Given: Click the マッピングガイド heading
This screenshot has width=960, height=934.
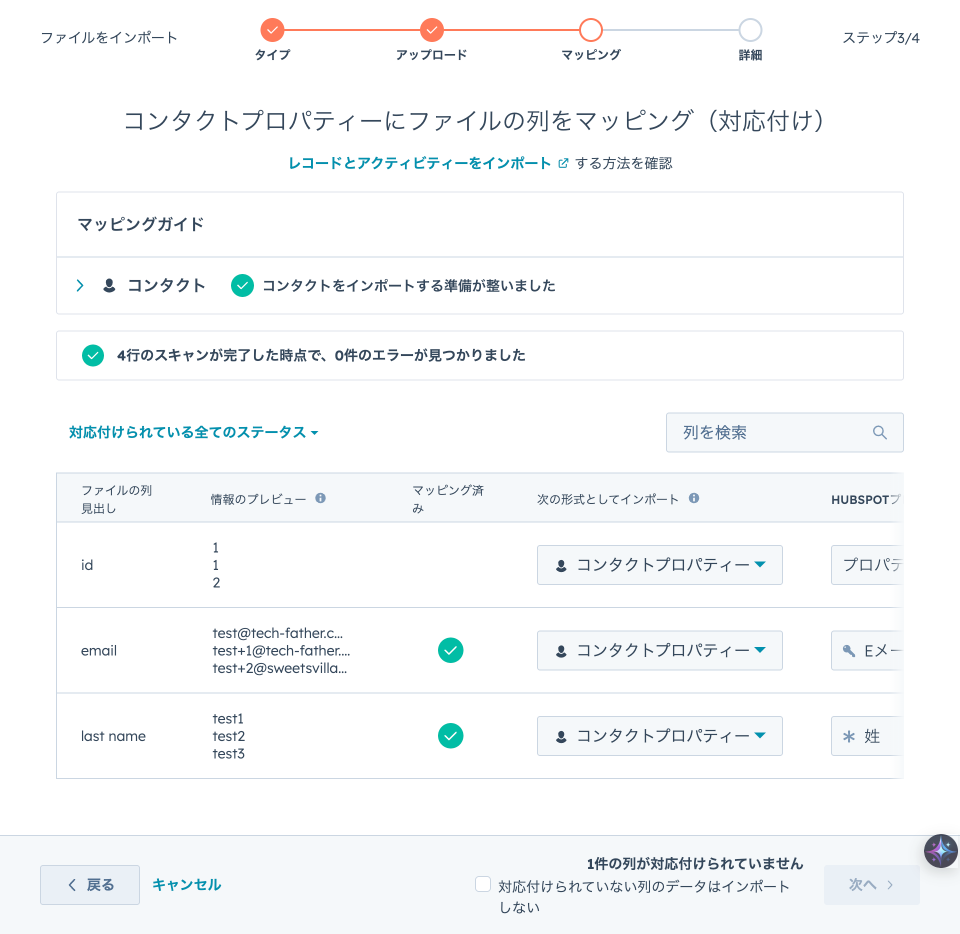Looking at the screenshot, I should click(x=141, y=225).
